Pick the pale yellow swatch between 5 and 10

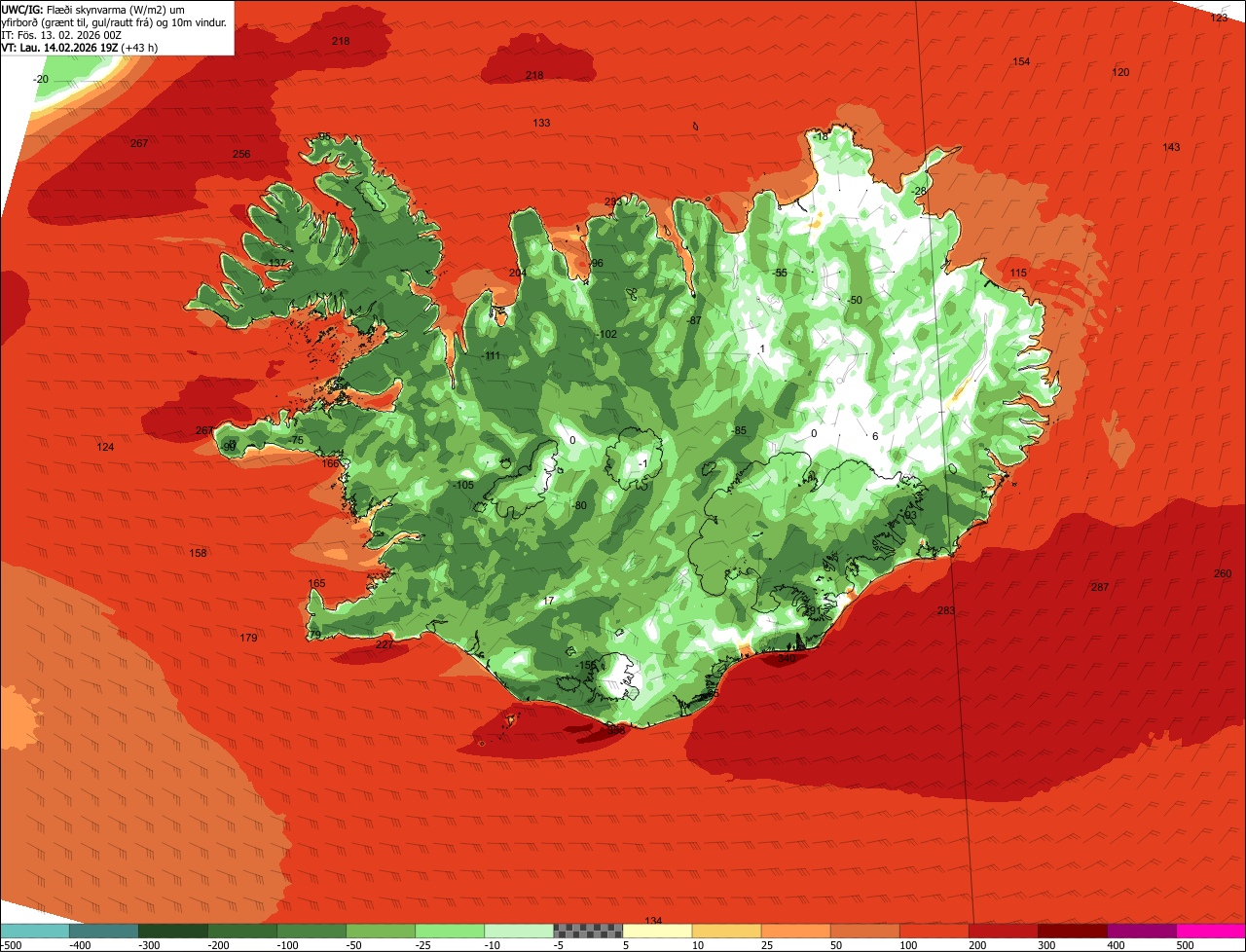pos(658,931)
